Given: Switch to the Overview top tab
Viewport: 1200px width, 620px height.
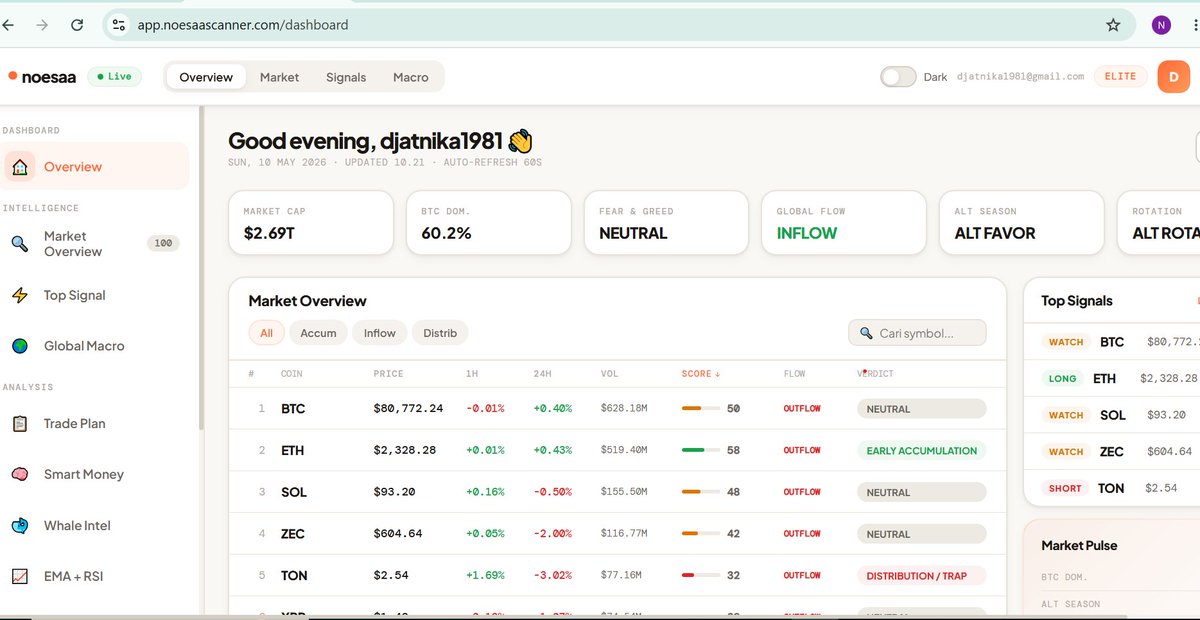Looking at the screenshot, I should pos(206,77).
